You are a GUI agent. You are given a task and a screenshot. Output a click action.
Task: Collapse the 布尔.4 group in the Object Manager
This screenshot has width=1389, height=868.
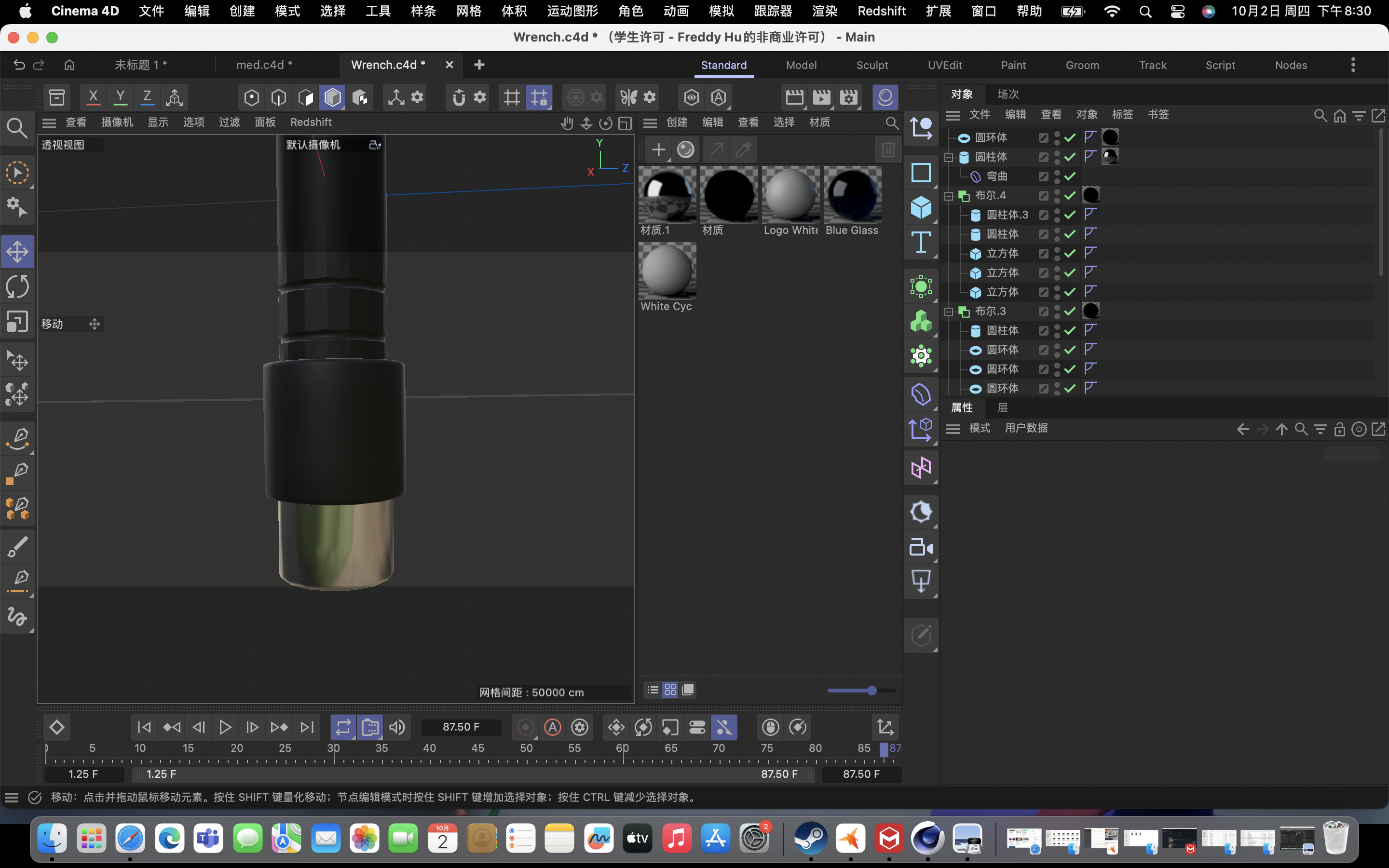tap(948, 196)
